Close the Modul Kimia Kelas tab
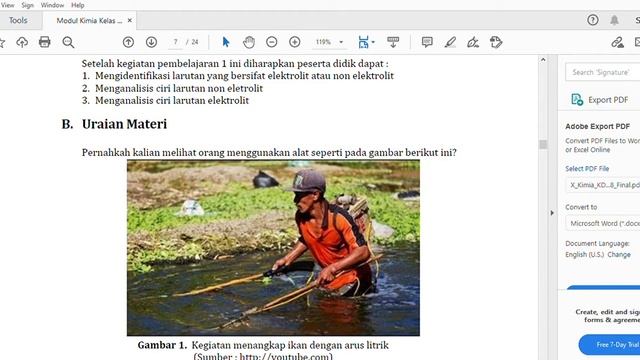Viewport: 640px width, 360px height. coord(130,20)
